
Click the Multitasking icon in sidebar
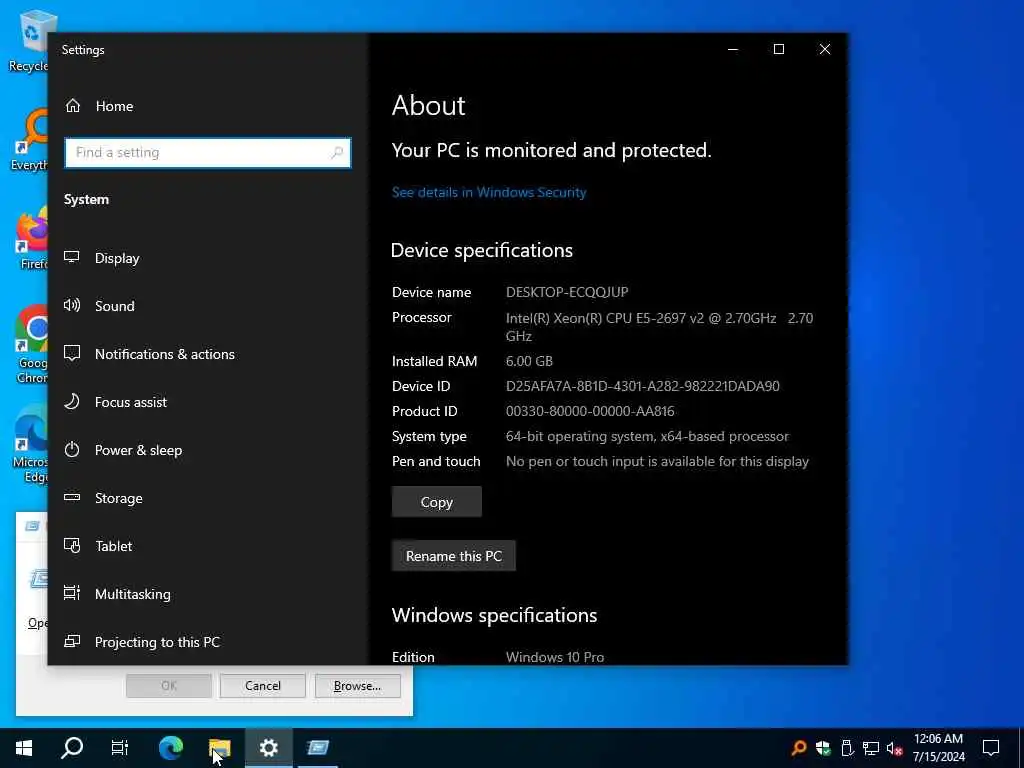72,593
